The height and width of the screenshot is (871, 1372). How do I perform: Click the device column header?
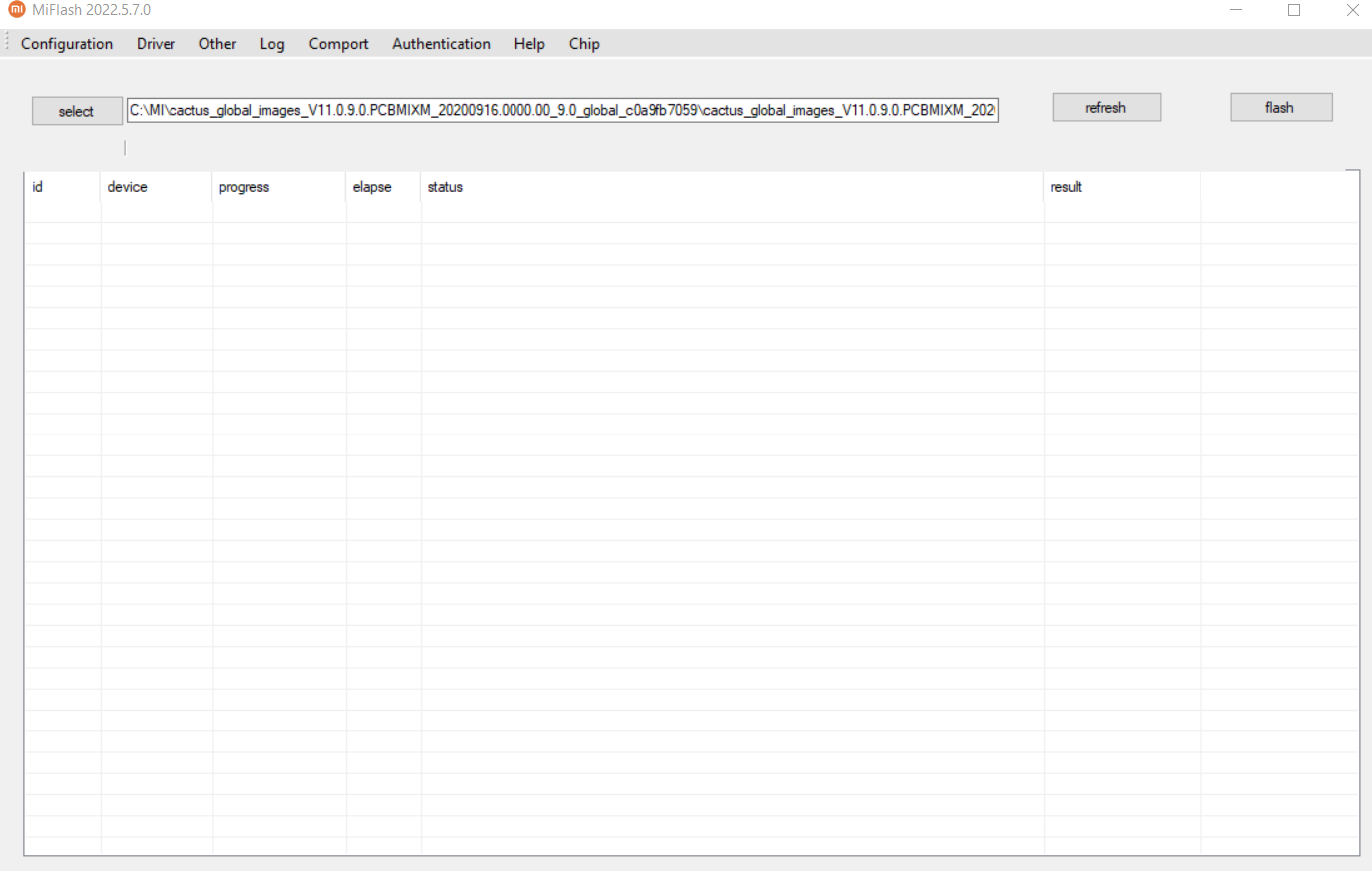156,187
